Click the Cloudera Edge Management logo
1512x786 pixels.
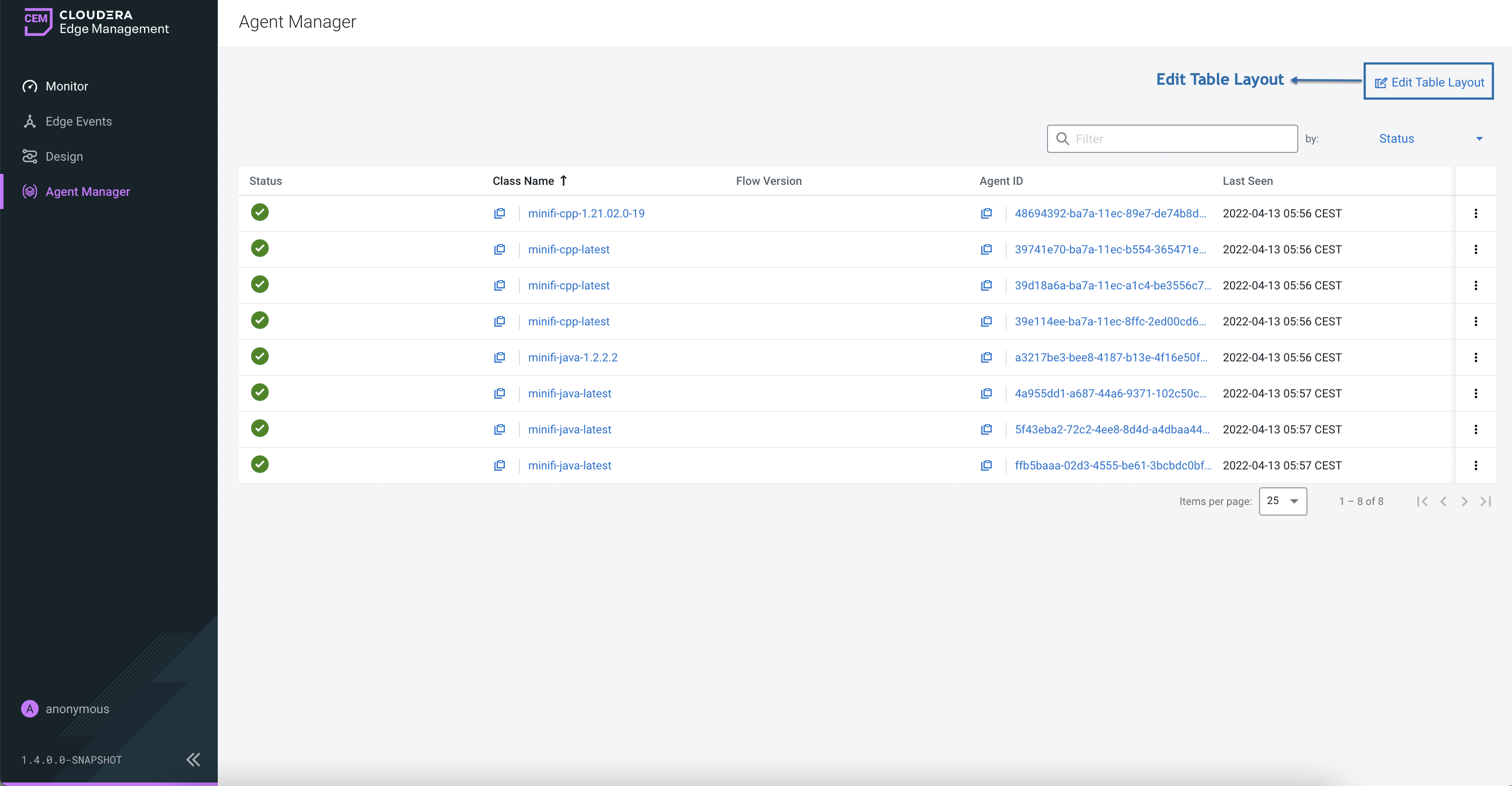[x=96, y=22]
